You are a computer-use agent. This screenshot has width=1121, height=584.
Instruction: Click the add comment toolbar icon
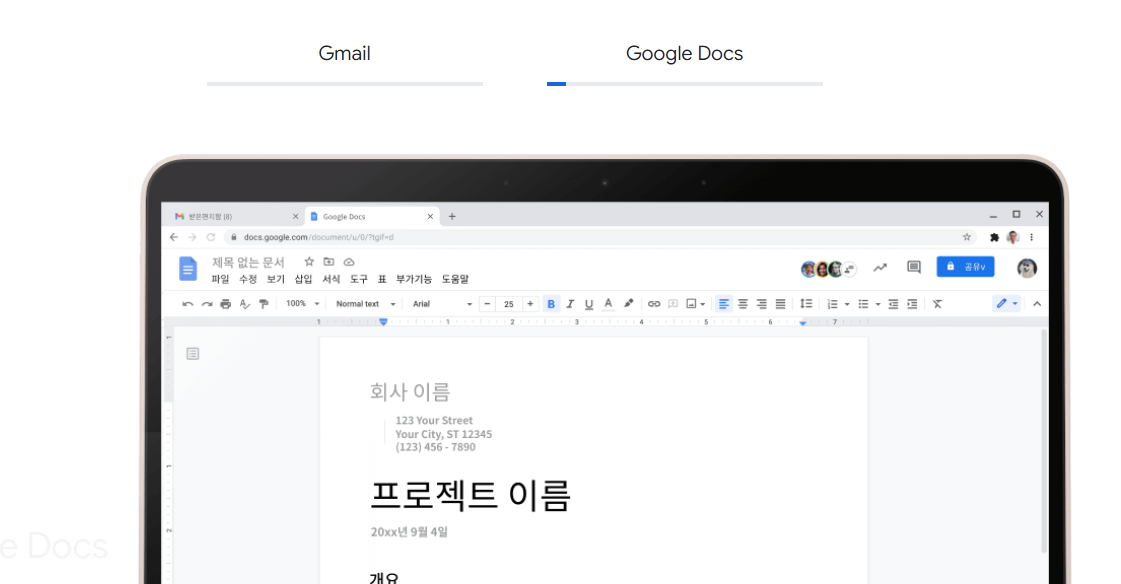pos(673,304)
